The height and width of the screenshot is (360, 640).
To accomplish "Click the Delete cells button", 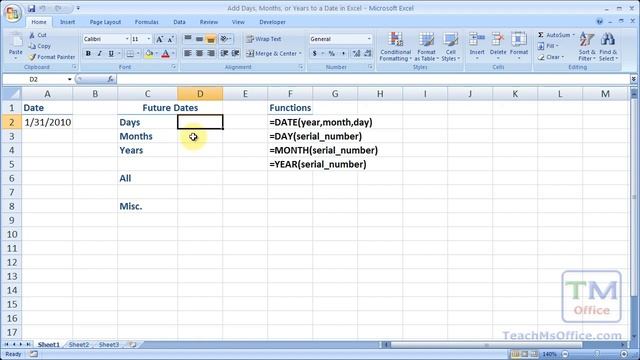I will [x=498, y=46].
